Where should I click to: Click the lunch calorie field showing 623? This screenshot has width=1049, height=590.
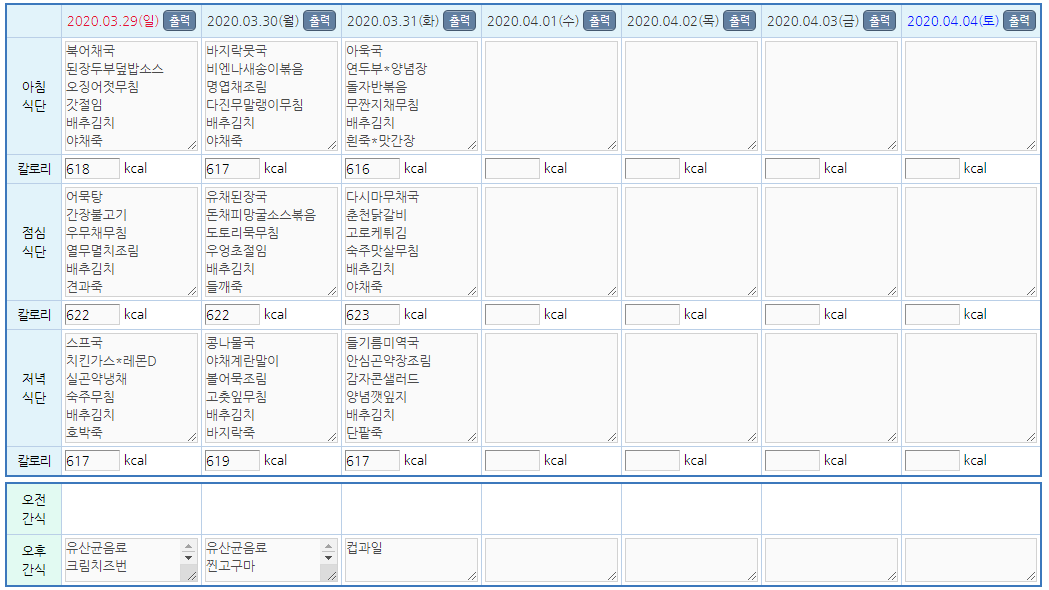372,315
